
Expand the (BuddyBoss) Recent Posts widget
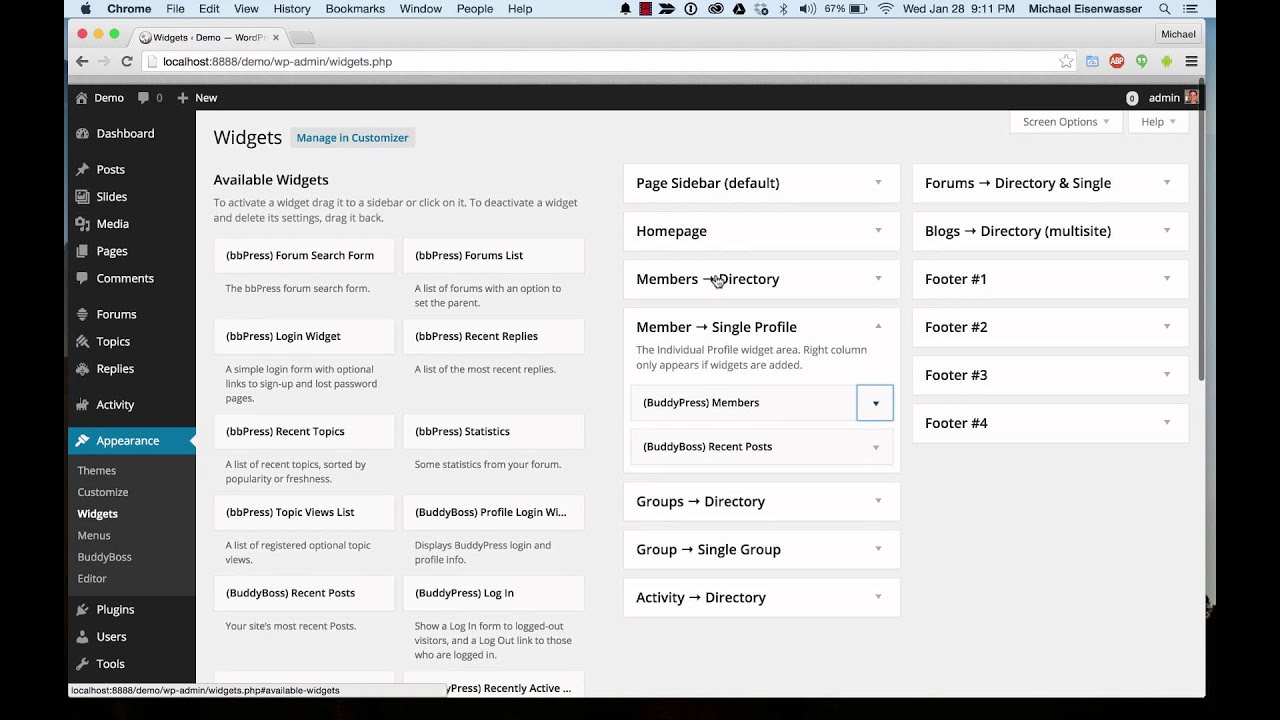(x=875, y=447)
